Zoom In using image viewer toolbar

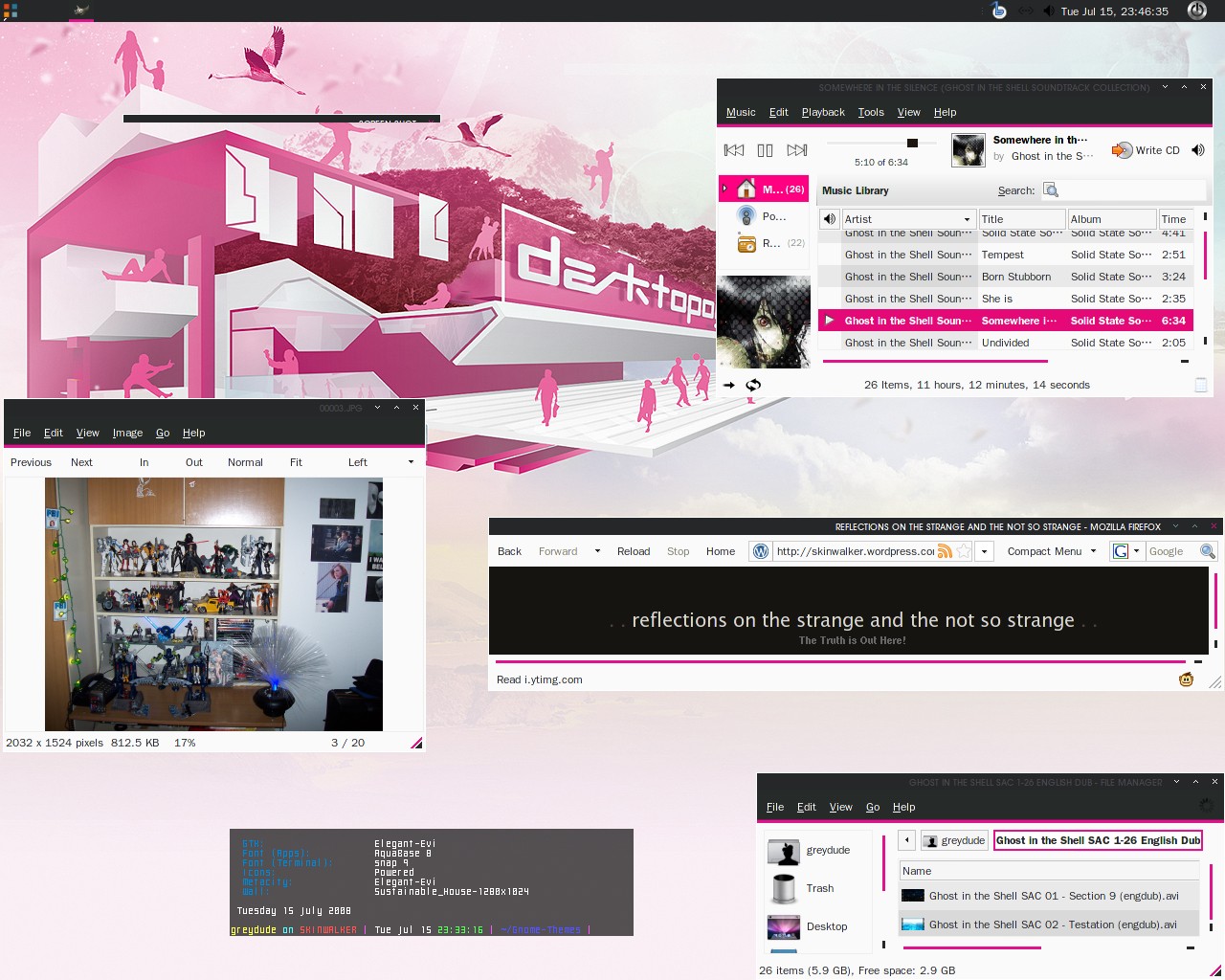click(x=144, y=462)
